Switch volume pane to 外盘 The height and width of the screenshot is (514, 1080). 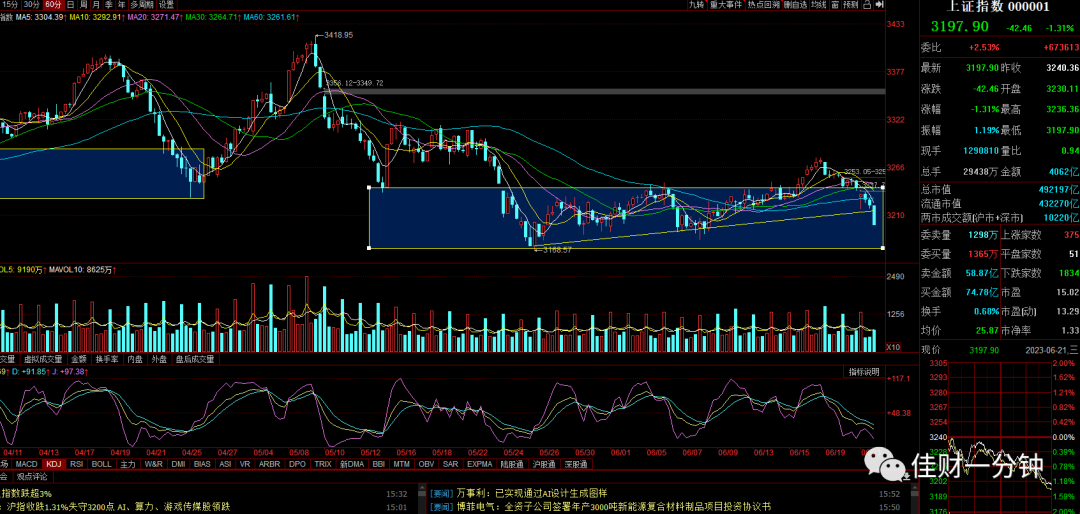tap(158, 359)
